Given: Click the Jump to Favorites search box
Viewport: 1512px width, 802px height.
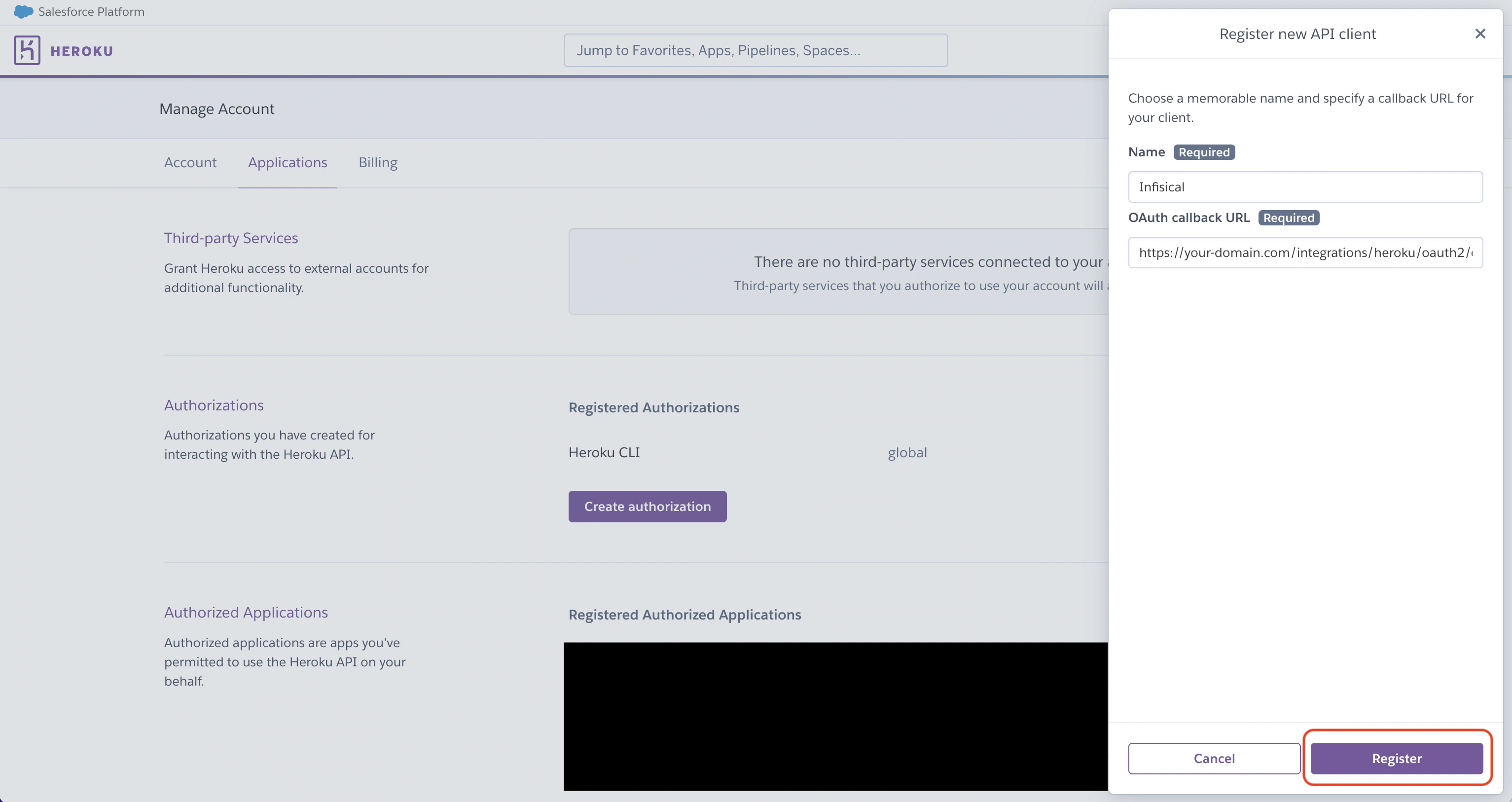Looking at the screenshot, I should 756,50.
